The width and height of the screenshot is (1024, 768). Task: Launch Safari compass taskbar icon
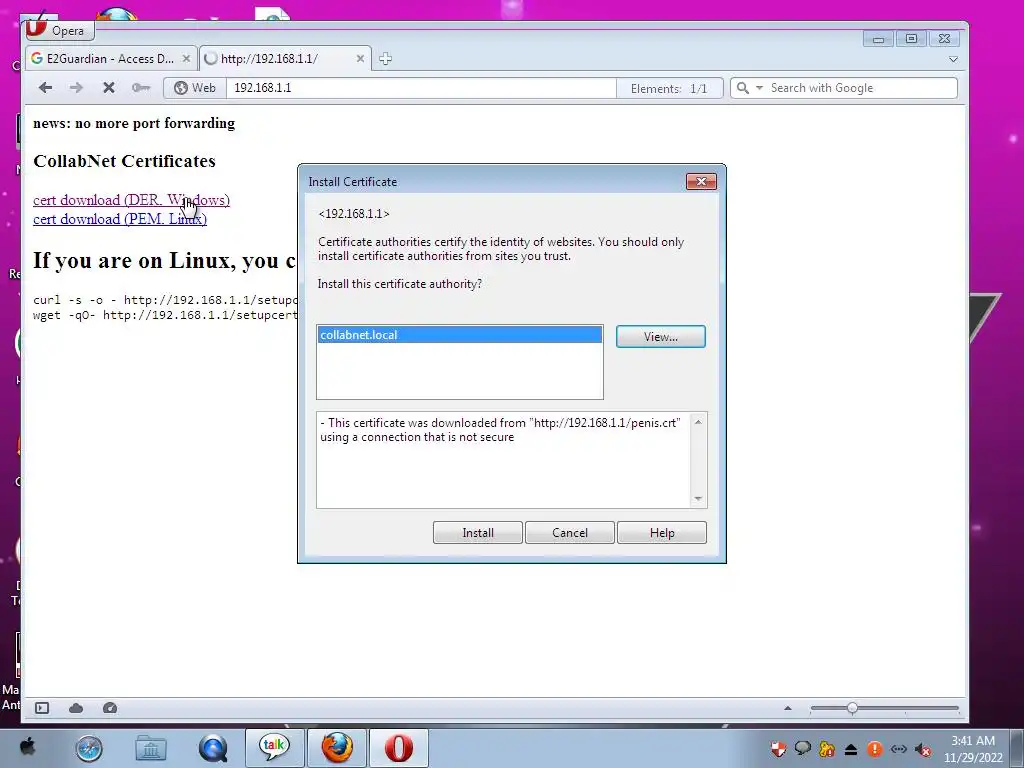89,748
